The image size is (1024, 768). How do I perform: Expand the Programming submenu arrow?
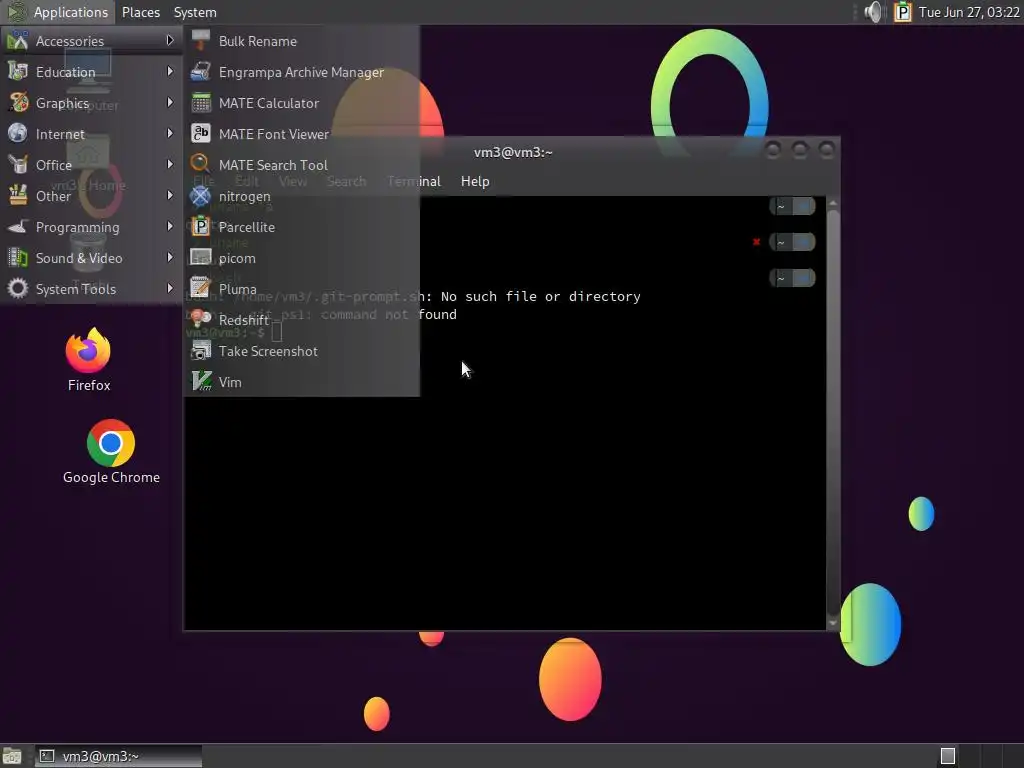[170, 226]
